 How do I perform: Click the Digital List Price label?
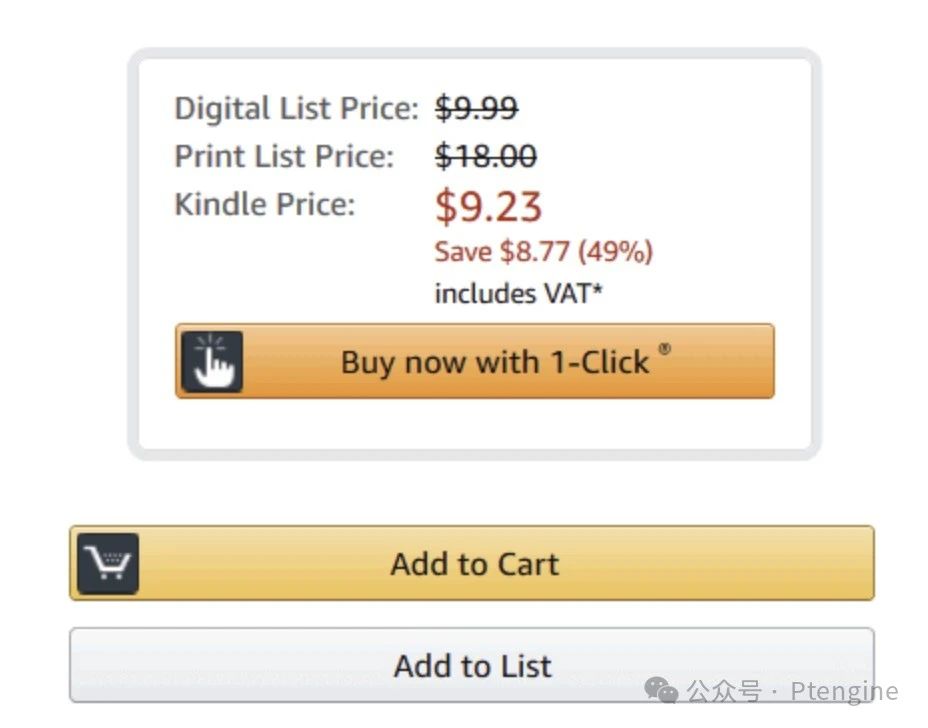coord(296,108)
